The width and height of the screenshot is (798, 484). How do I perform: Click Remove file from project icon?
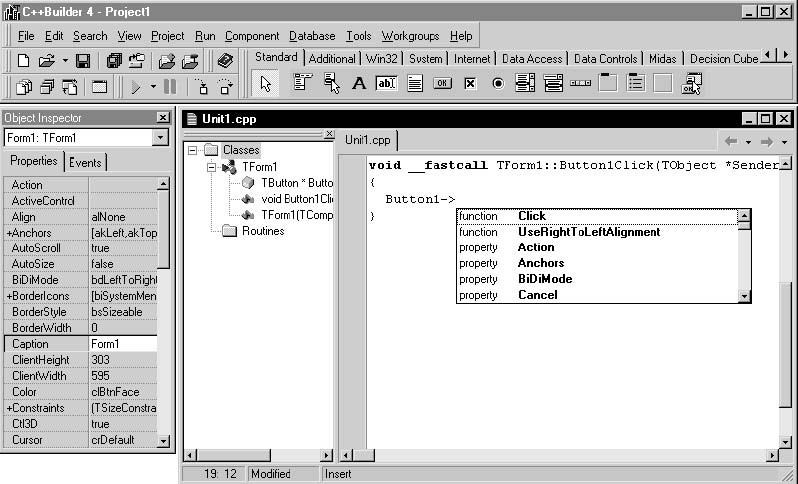190,61
